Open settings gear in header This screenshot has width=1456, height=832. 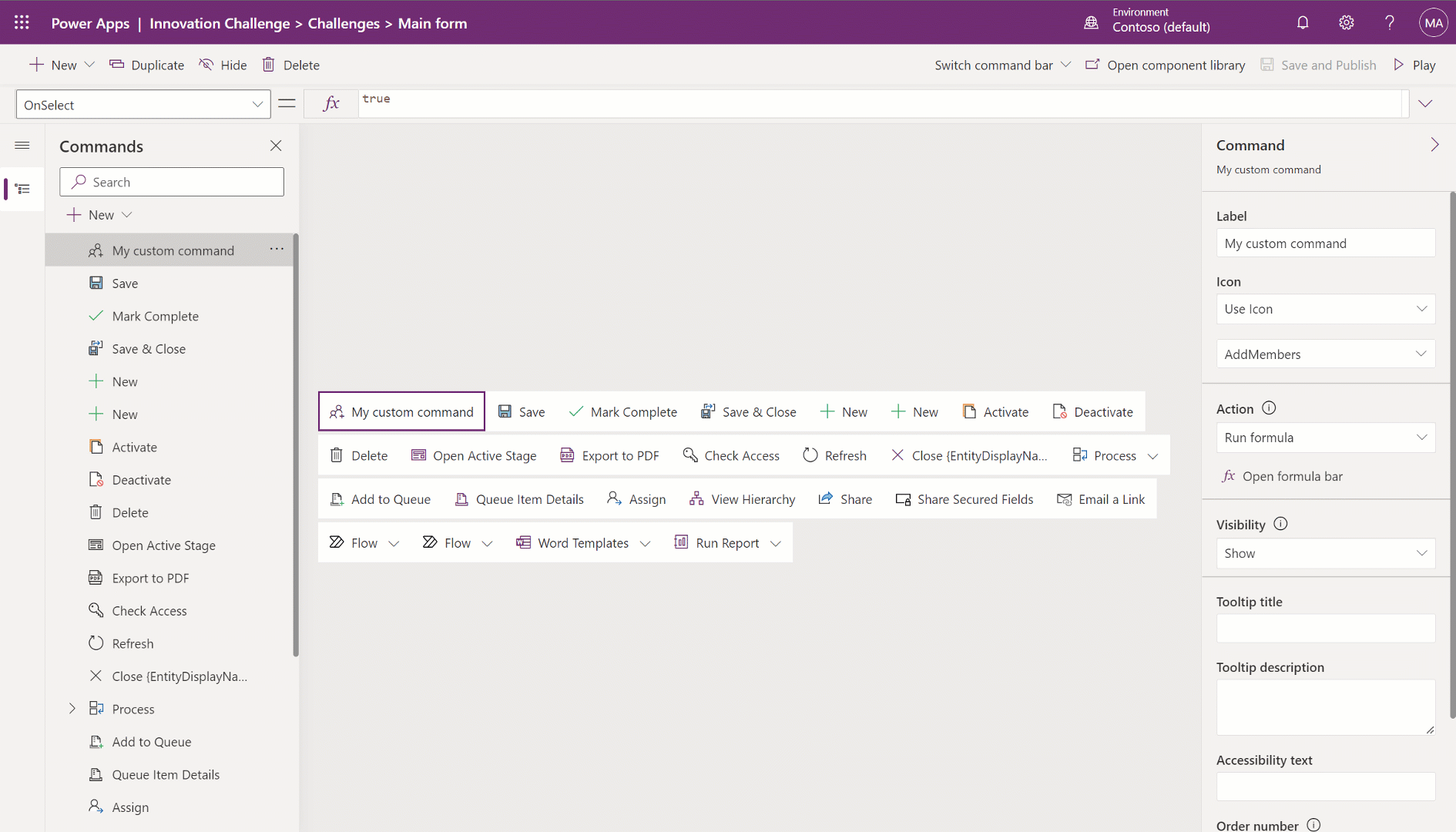pos(1346,23)
